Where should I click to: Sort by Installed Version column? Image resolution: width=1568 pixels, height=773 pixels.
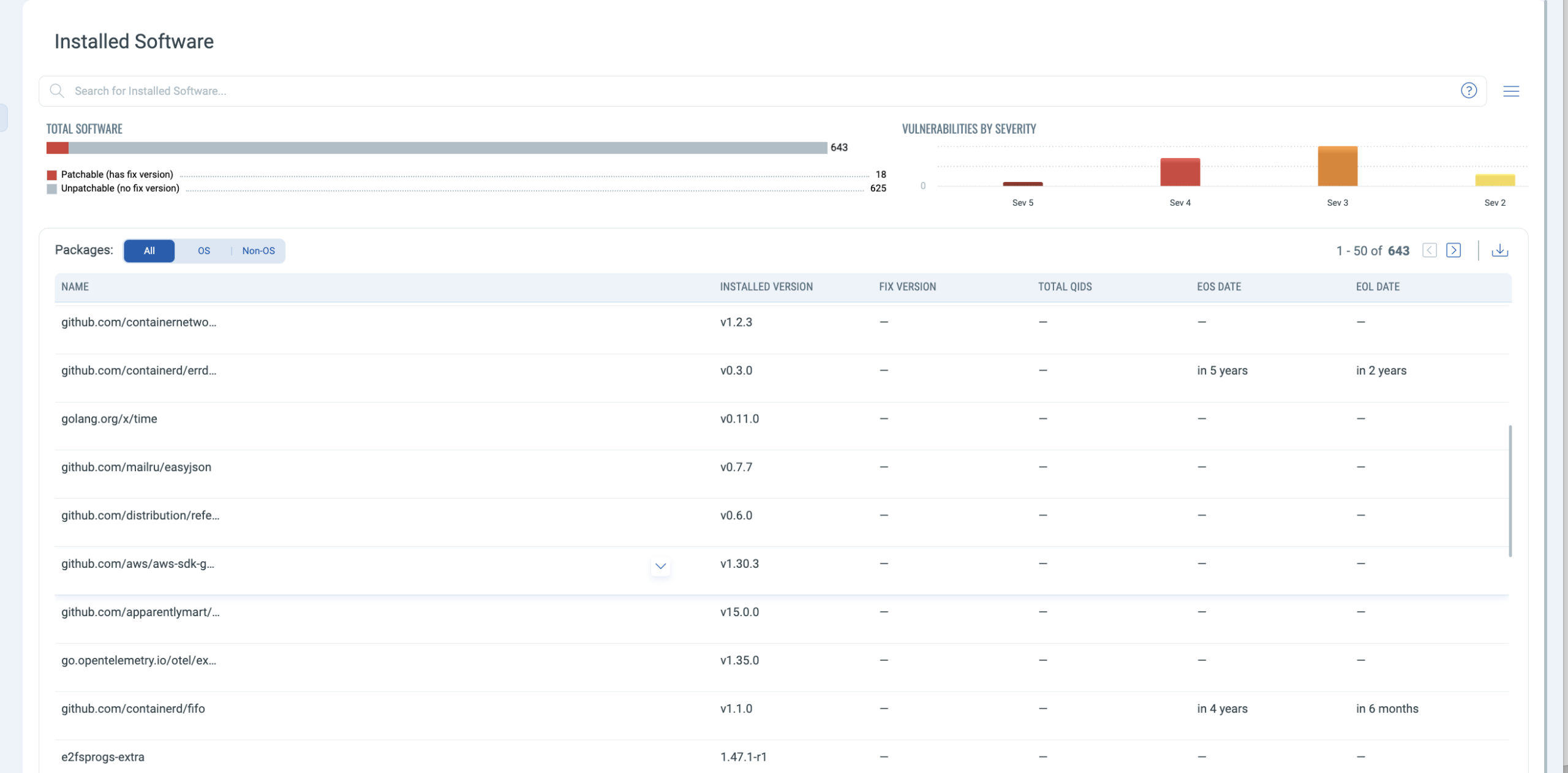[766, 287]
